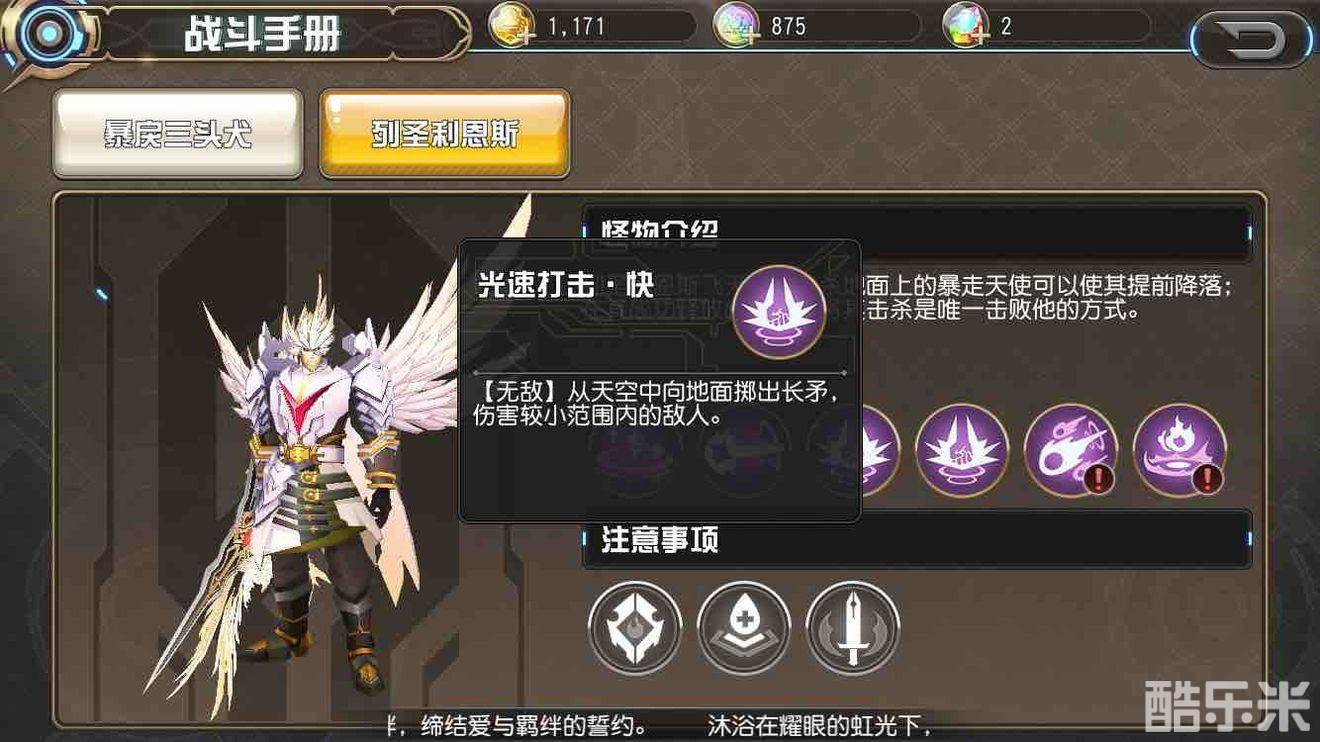Add gold via the coin plus icon
The height and width of the screenshot is (742, 1320).
coord(511,27)
